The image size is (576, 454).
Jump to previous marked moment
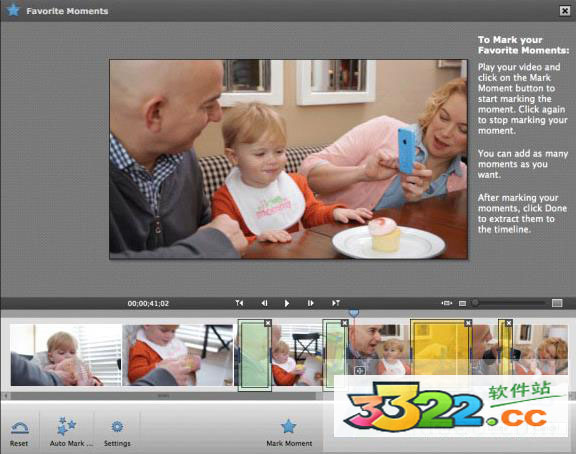point(239,303)
